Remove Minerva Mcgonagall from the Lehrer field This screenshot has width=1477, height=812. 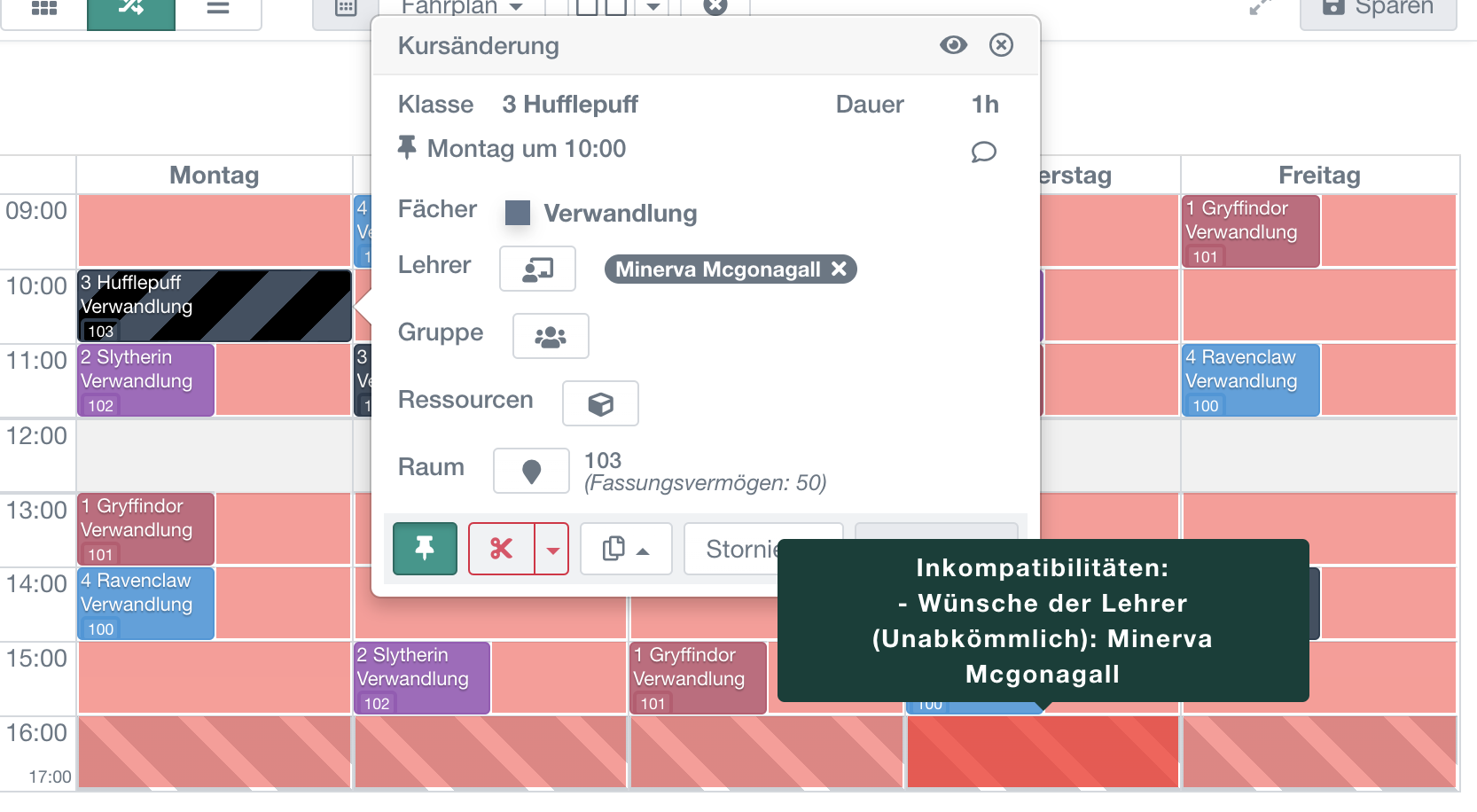pyautogui.click(x=840, y=269)
